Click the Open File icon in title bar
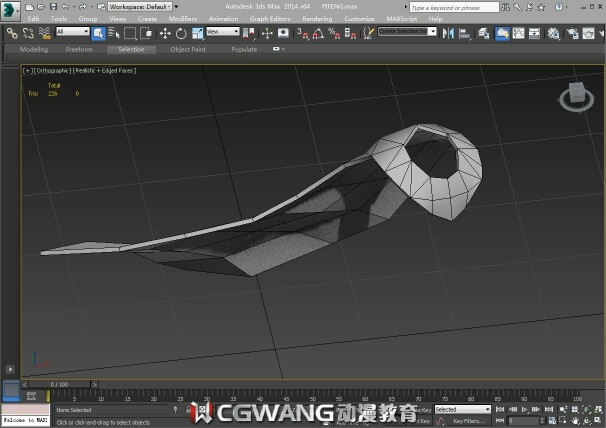 [x=41, y=7]
